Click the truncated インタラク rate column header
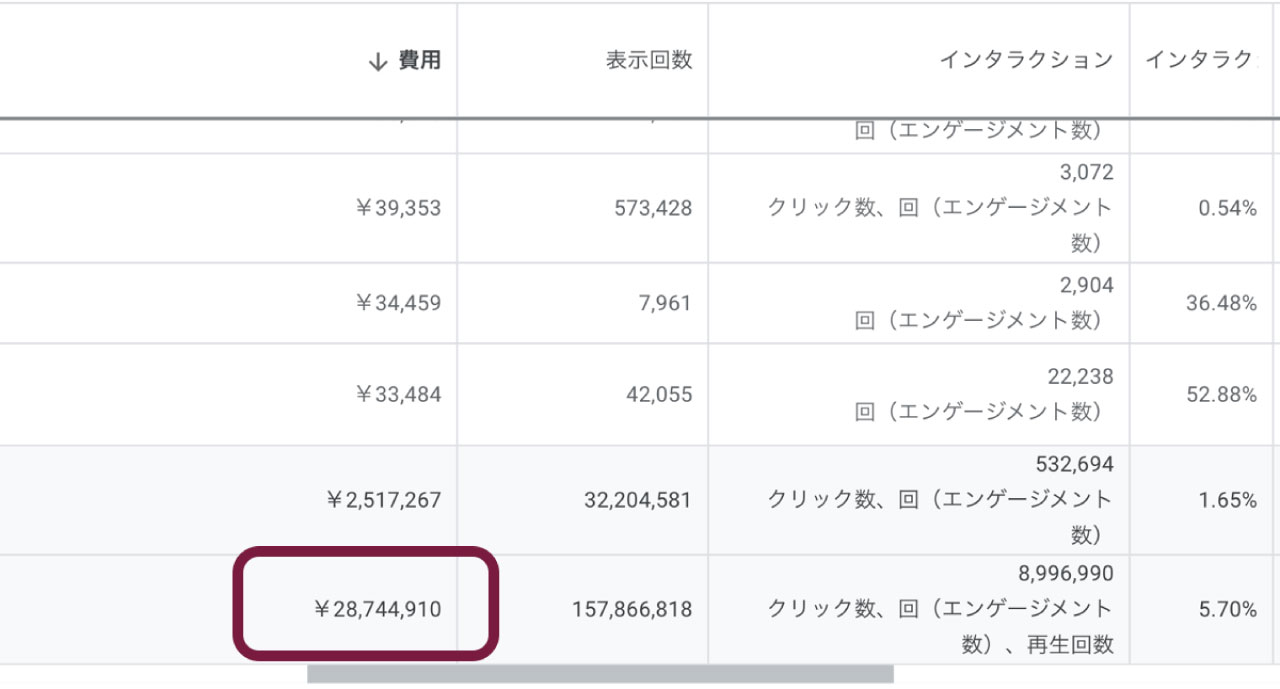 click(1198, 61)
